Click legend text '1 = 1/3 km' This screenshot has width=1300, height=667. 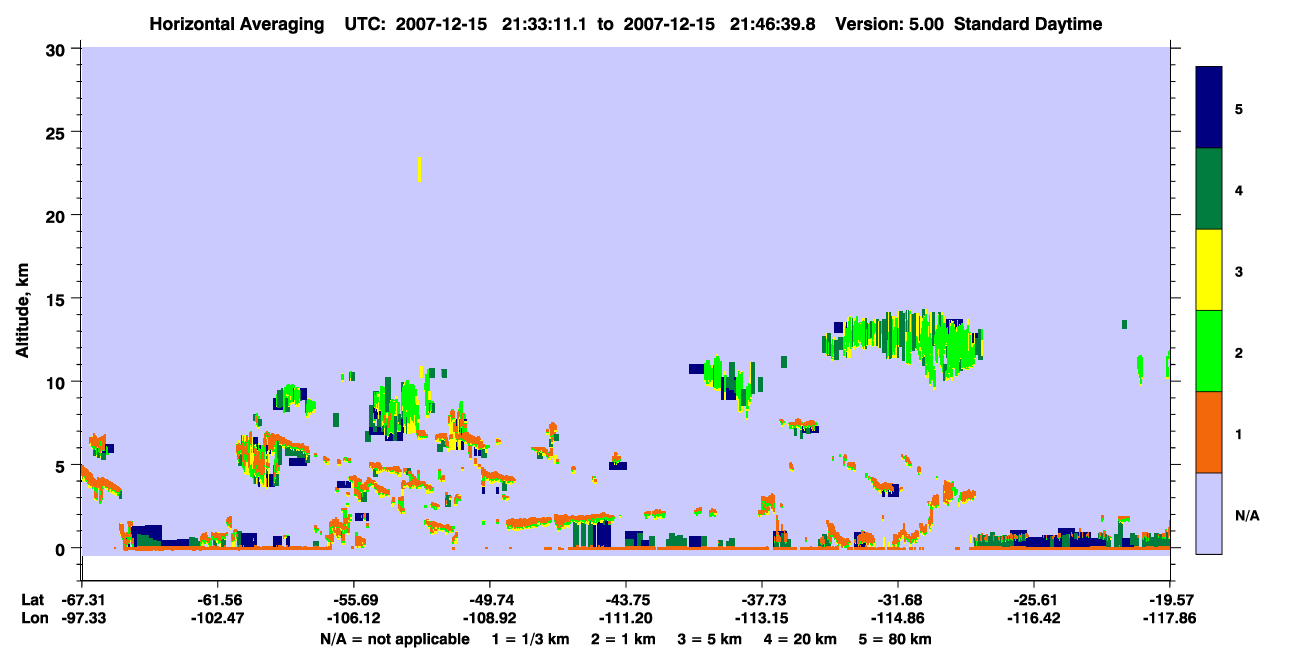point(529,638)
